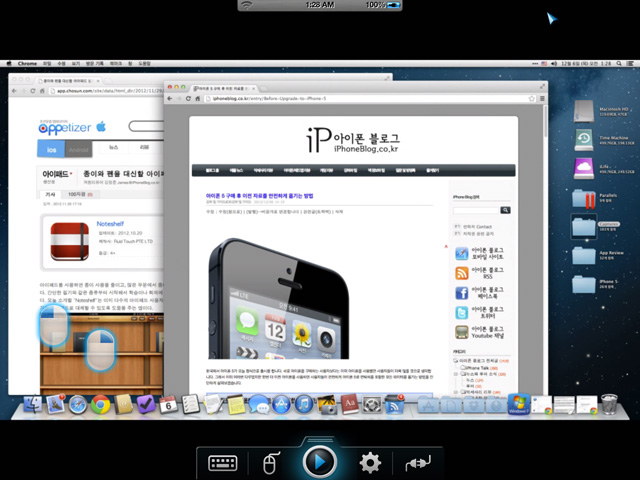This screenshot has width=640, height=480.
Task: Select the Captures folder on the desktop
Action: click(x=584, y=227)
